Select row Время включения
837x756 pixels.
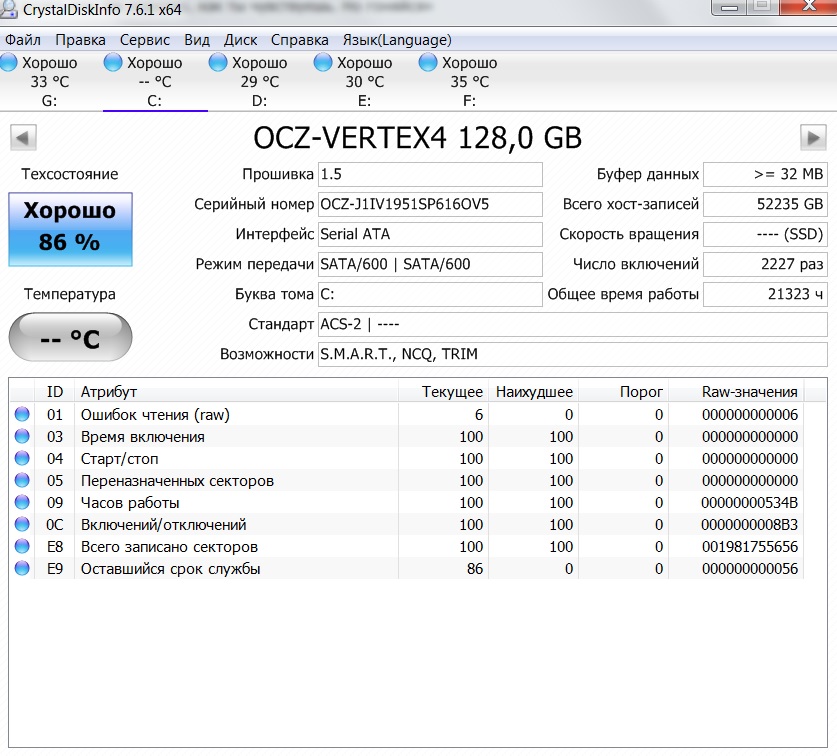click(407, 436)
